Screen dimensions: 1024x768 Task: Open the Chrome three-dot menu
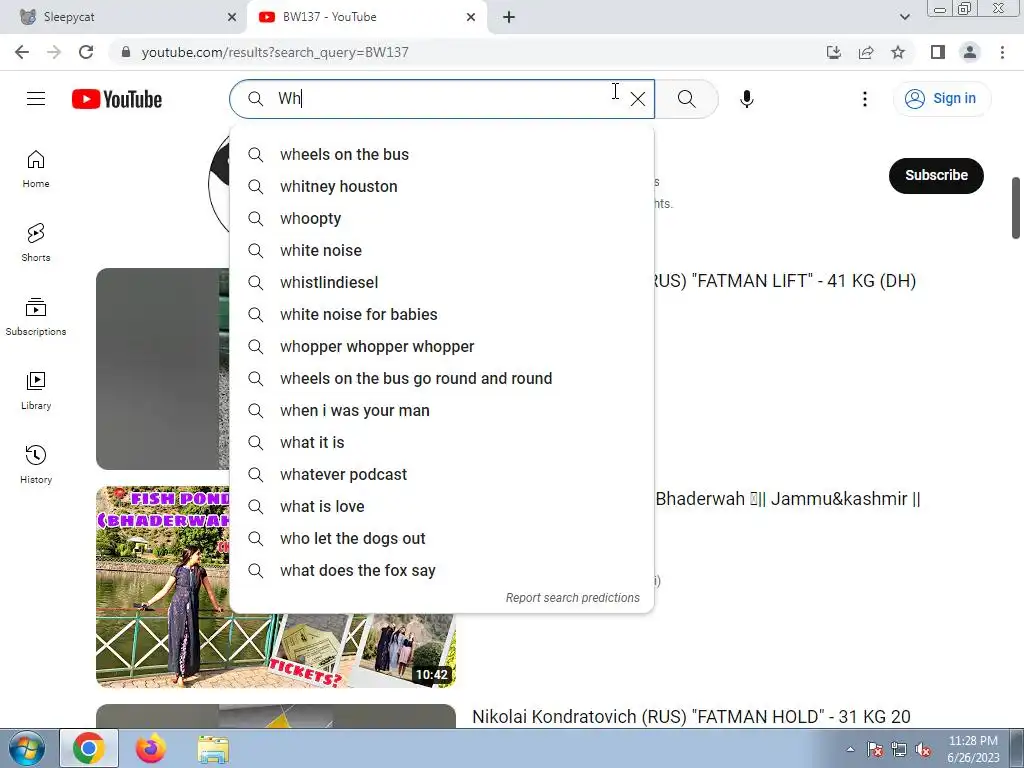point(1002,52)
